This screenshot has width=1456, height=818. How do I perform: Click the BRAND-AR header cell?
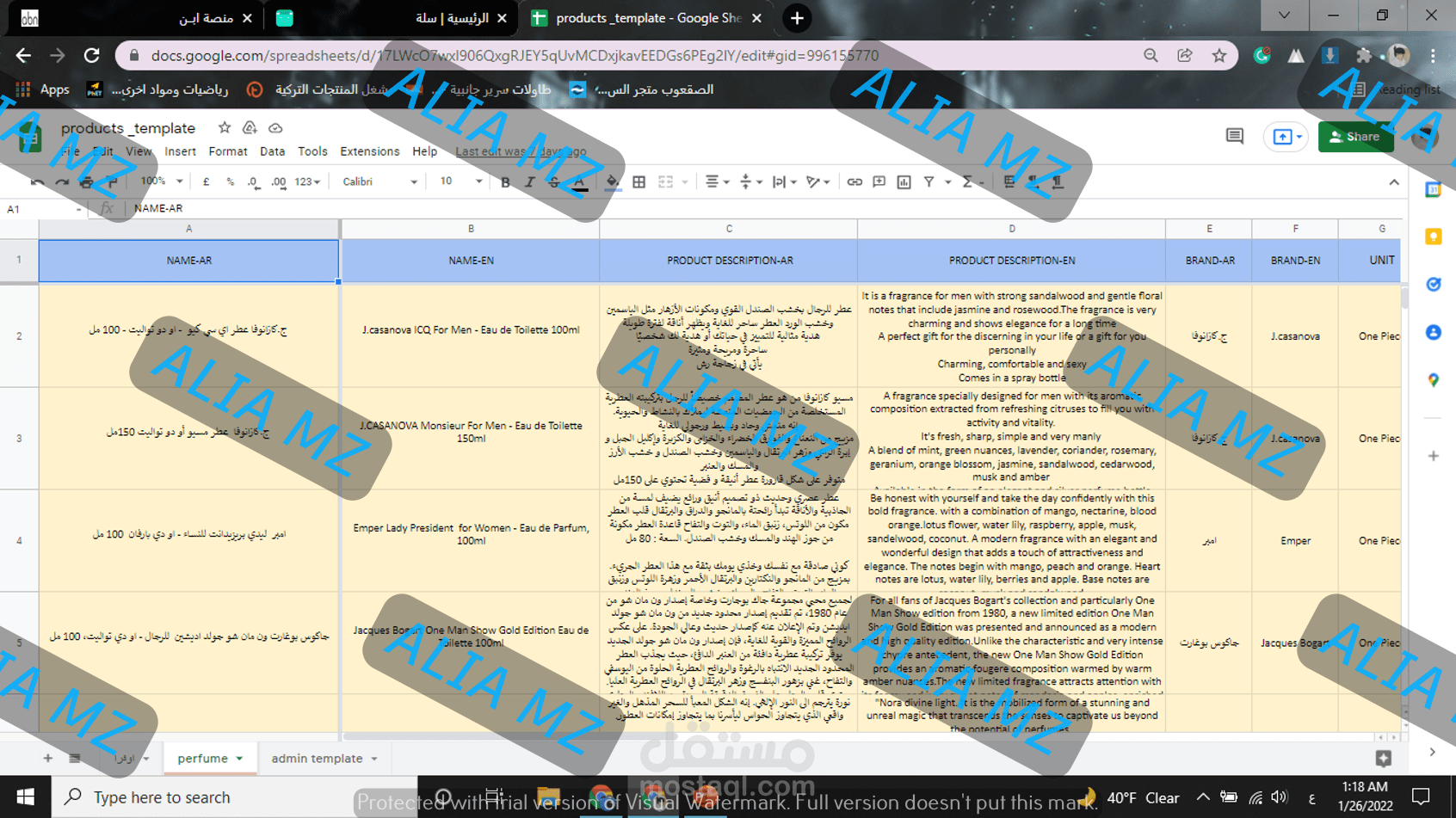(1209, 261)
